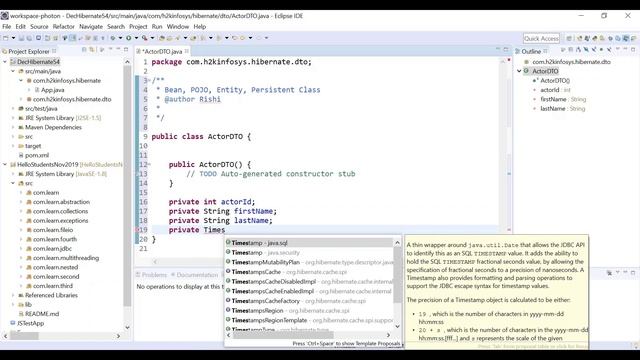
Task: Click content assist vertical scrollbar down arrow
Action: 397,327
